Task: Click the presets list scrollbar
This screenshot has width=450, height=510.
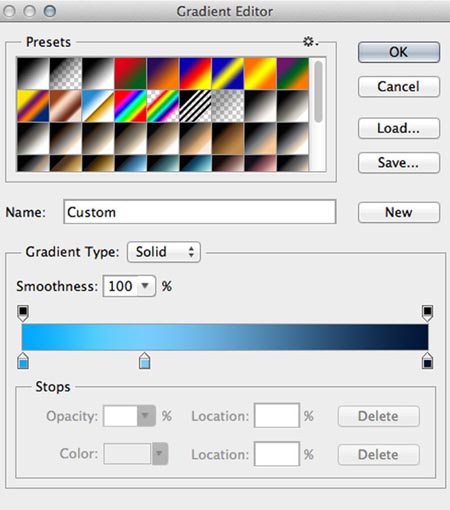Action: coord(318,114)
